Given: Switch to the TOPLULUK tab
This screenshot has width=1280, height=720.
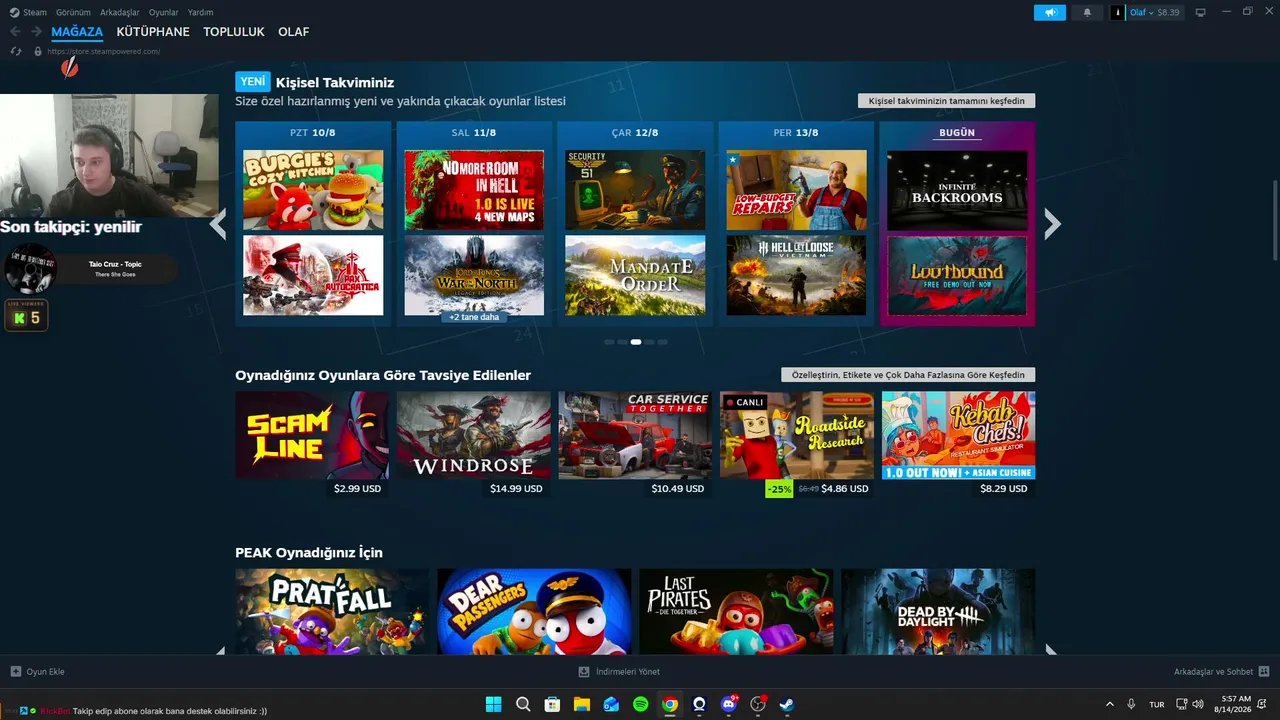Looking at the screenshot, I should coord(234,32).
